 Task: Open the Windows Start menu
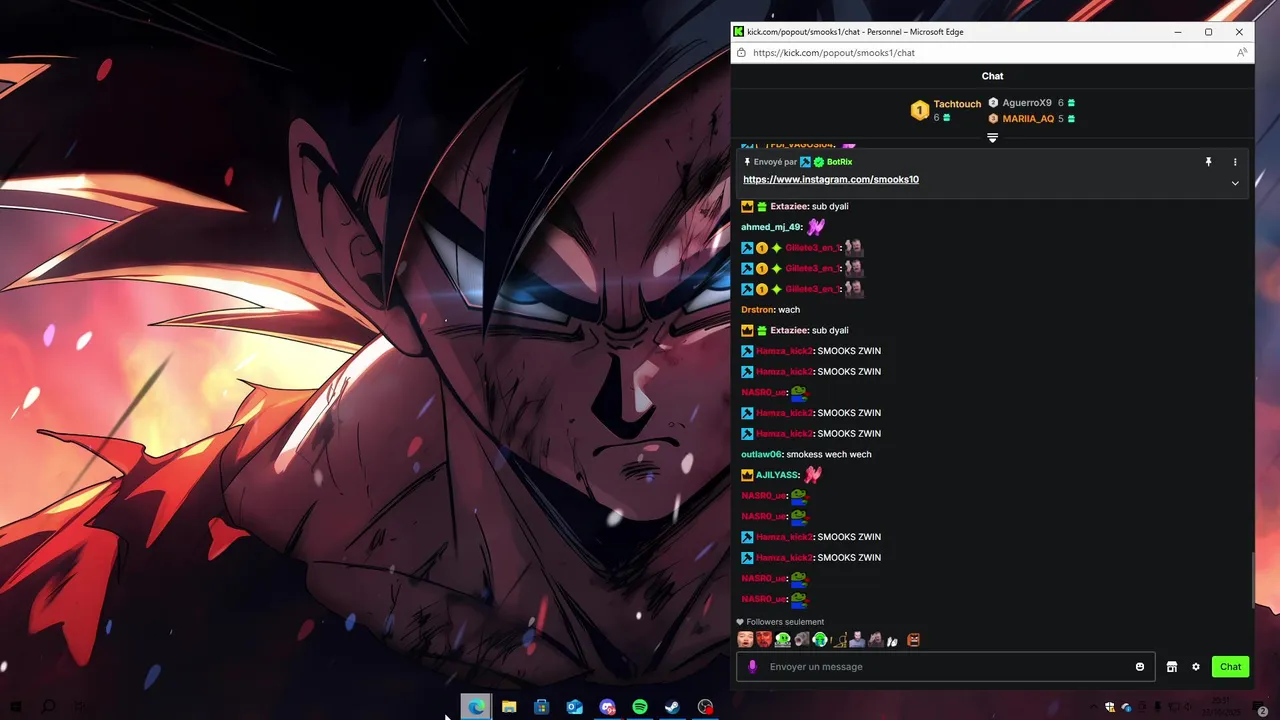(x=15, y=707)
